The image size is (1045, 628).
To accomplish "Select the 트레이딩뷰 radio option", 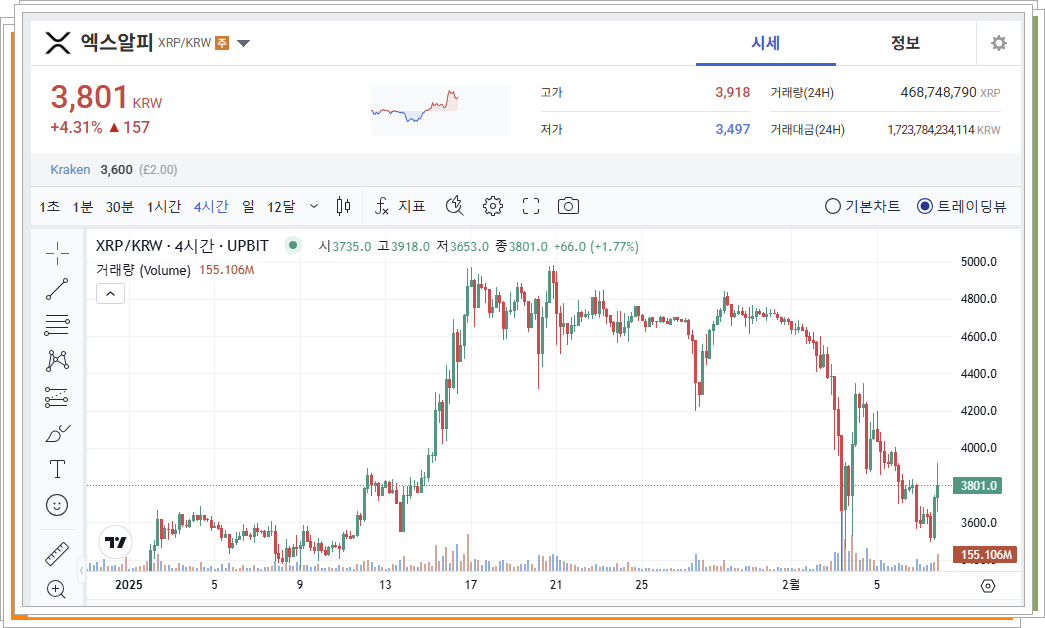I will click(962, 207).
